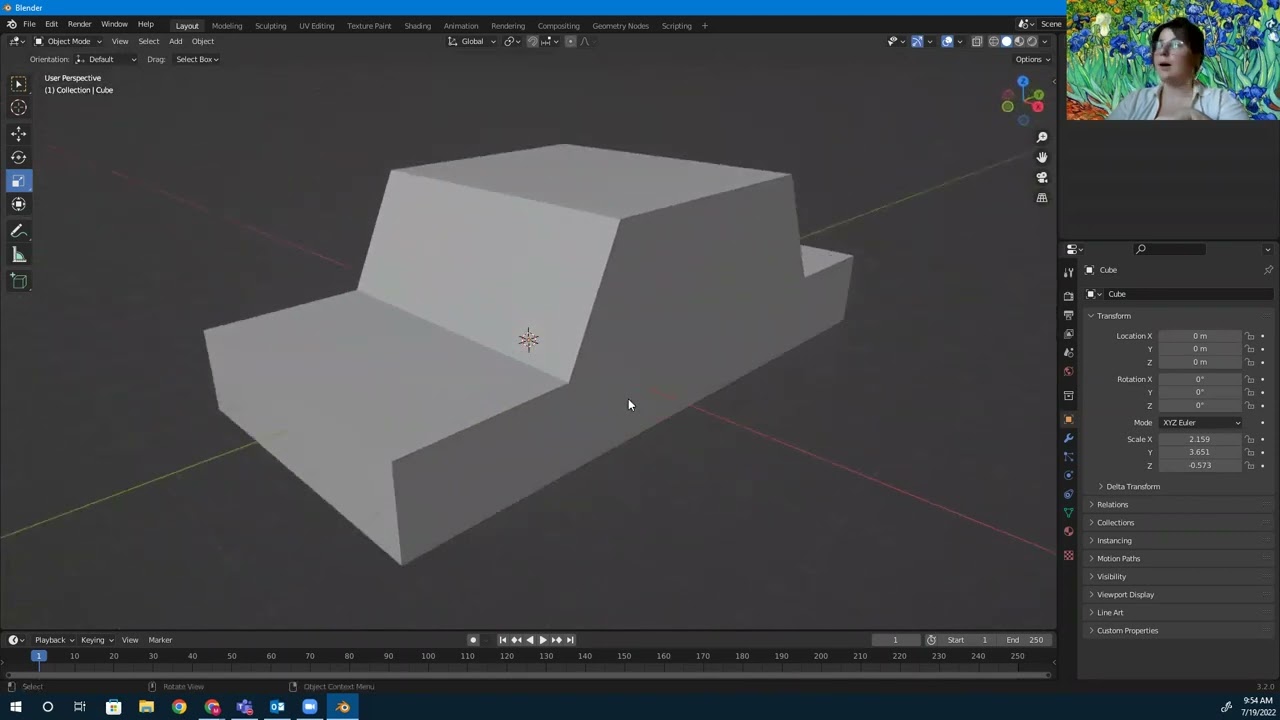
Task: Open the Shading workspace tab
Action: coord(417,25)
